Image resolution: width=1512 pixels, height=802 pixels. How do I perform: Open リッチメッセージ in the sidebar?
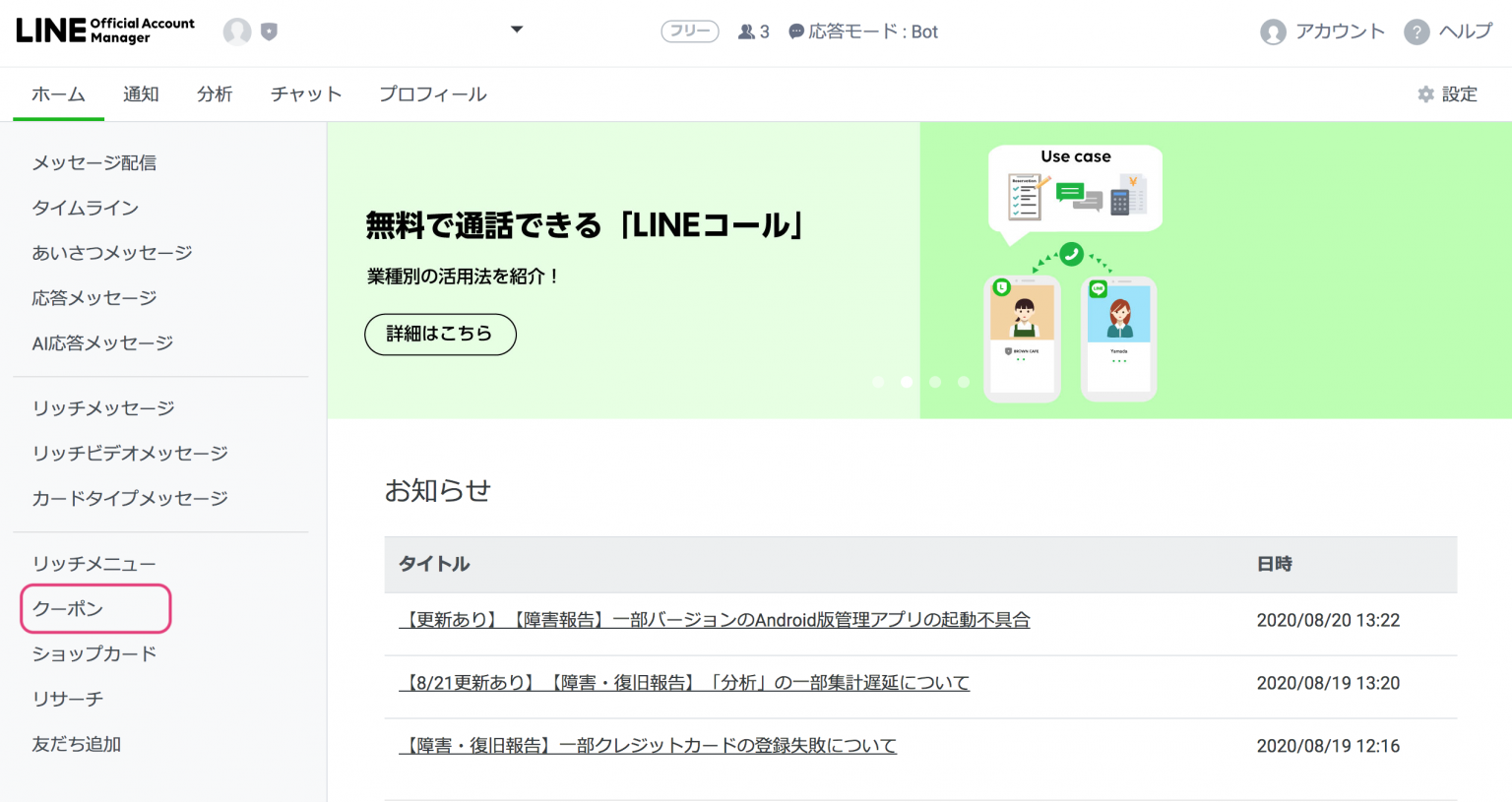[103, 408]
